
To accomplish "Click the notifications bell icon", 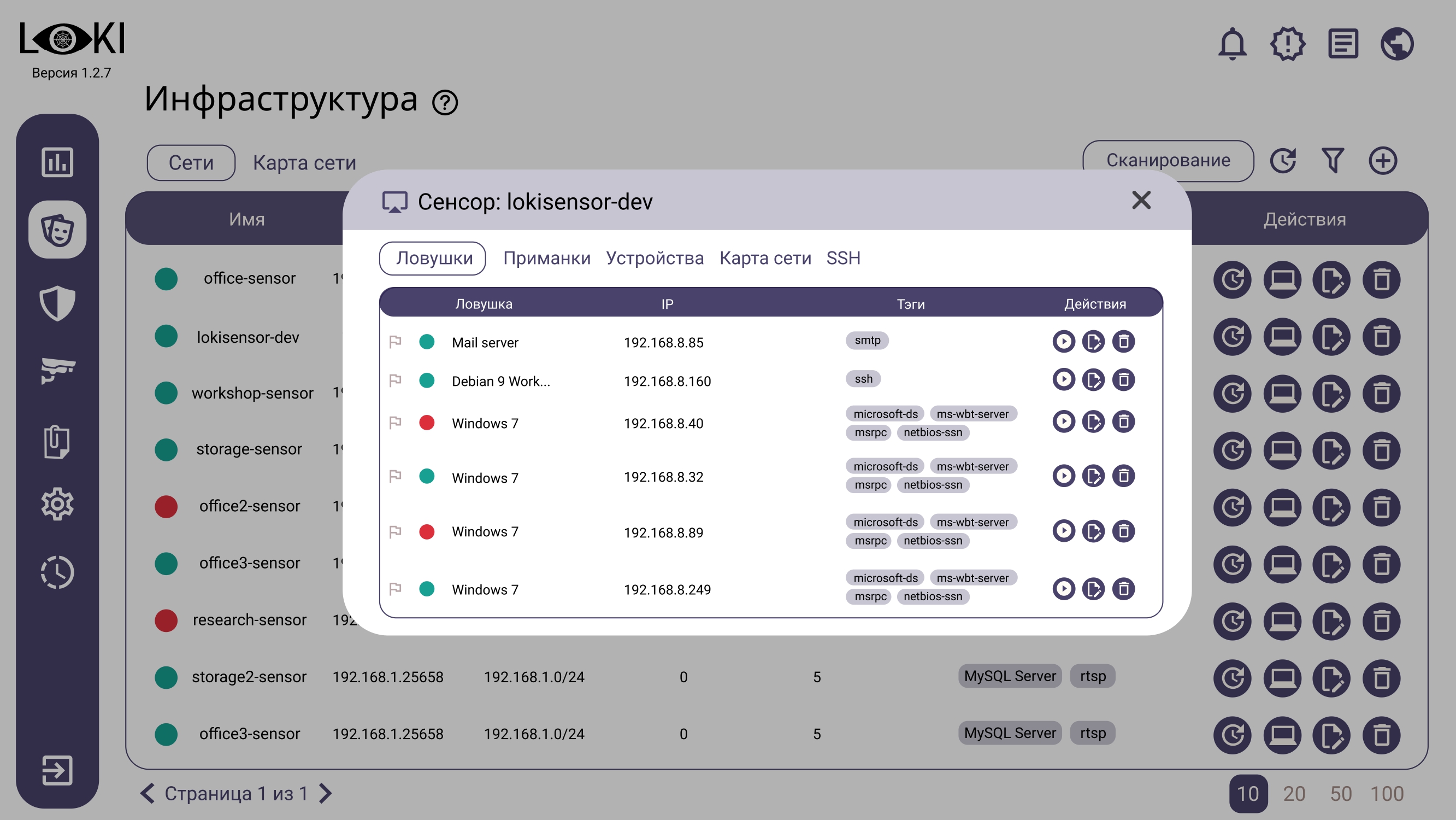I will [1232, 44].
